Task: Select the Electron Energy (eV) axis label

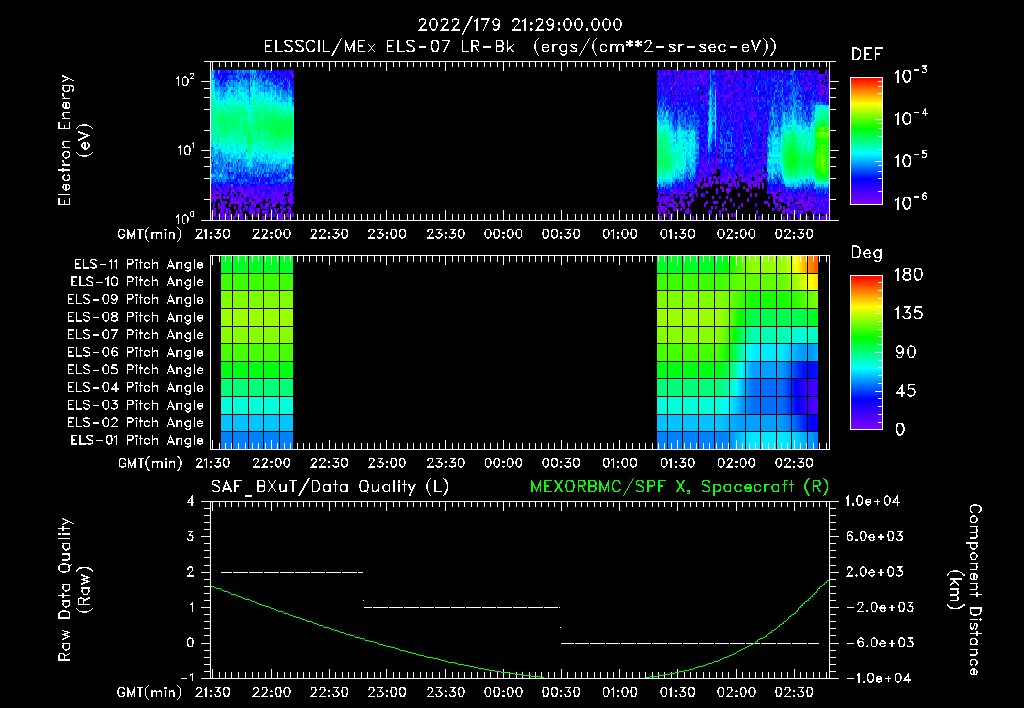Action: pos(74,140)
